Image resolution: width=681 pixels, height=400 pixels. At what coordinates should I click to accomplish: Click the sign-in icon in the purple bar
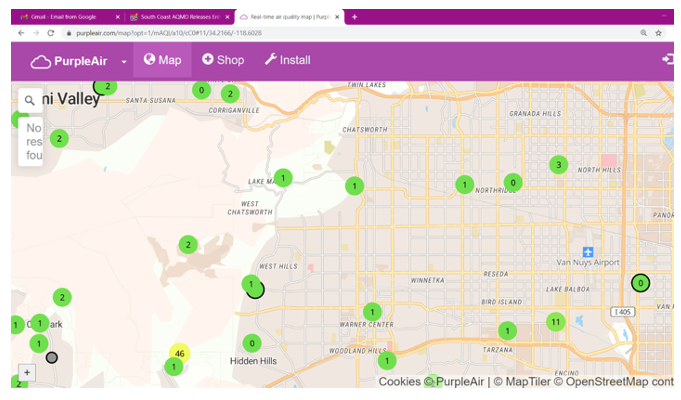[x=668, y=60]
